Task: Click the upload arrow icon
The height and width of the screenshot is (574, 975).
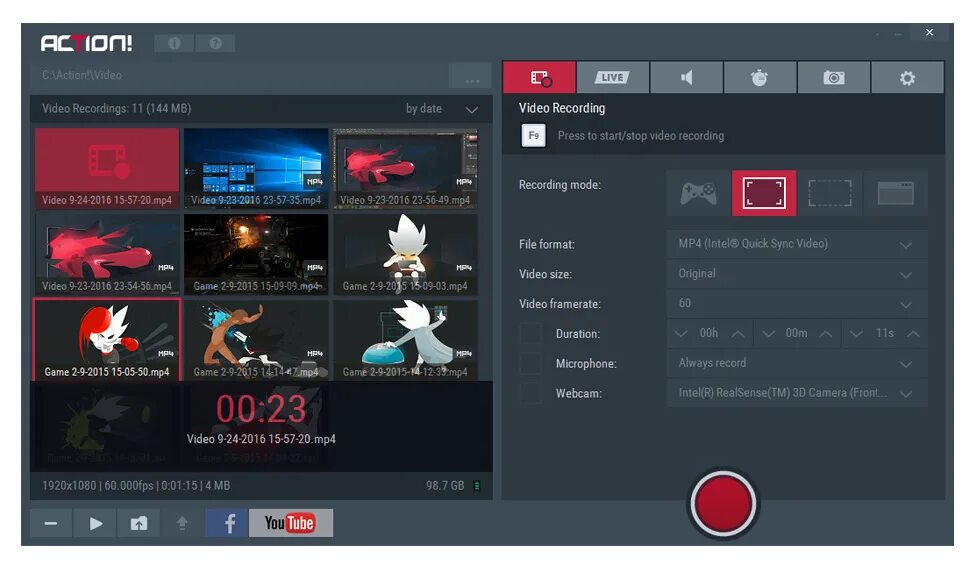Action: coord(182,523)
